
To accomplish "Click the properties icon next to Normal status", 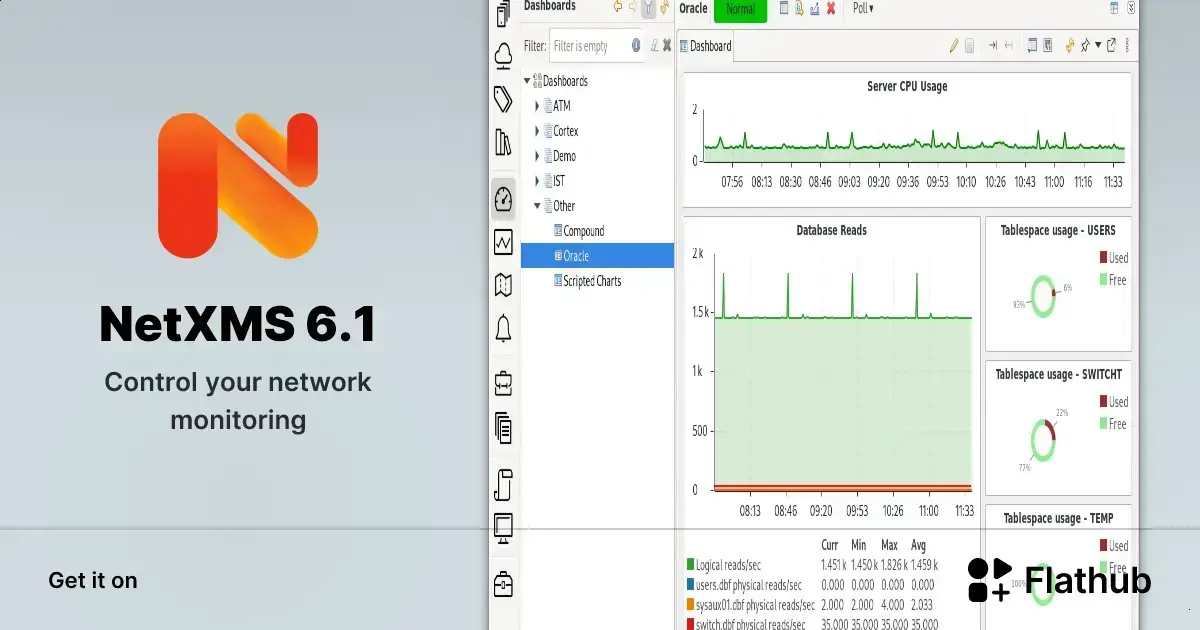I will tap(785, 8).
